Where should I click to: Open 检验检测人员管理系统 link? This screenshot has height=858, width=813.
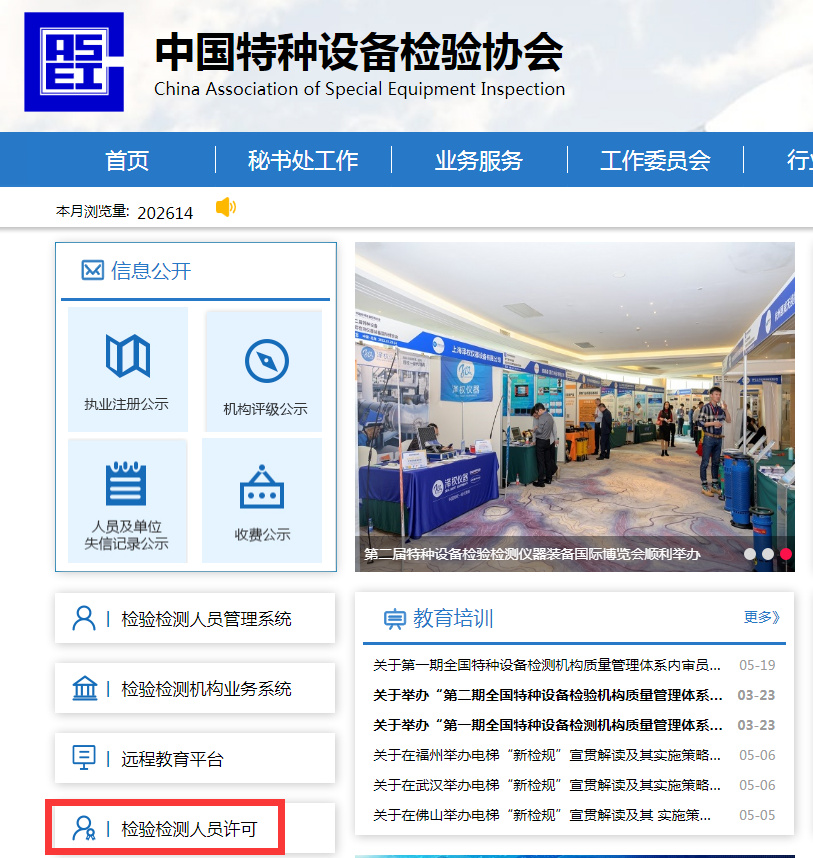[195, 619]
